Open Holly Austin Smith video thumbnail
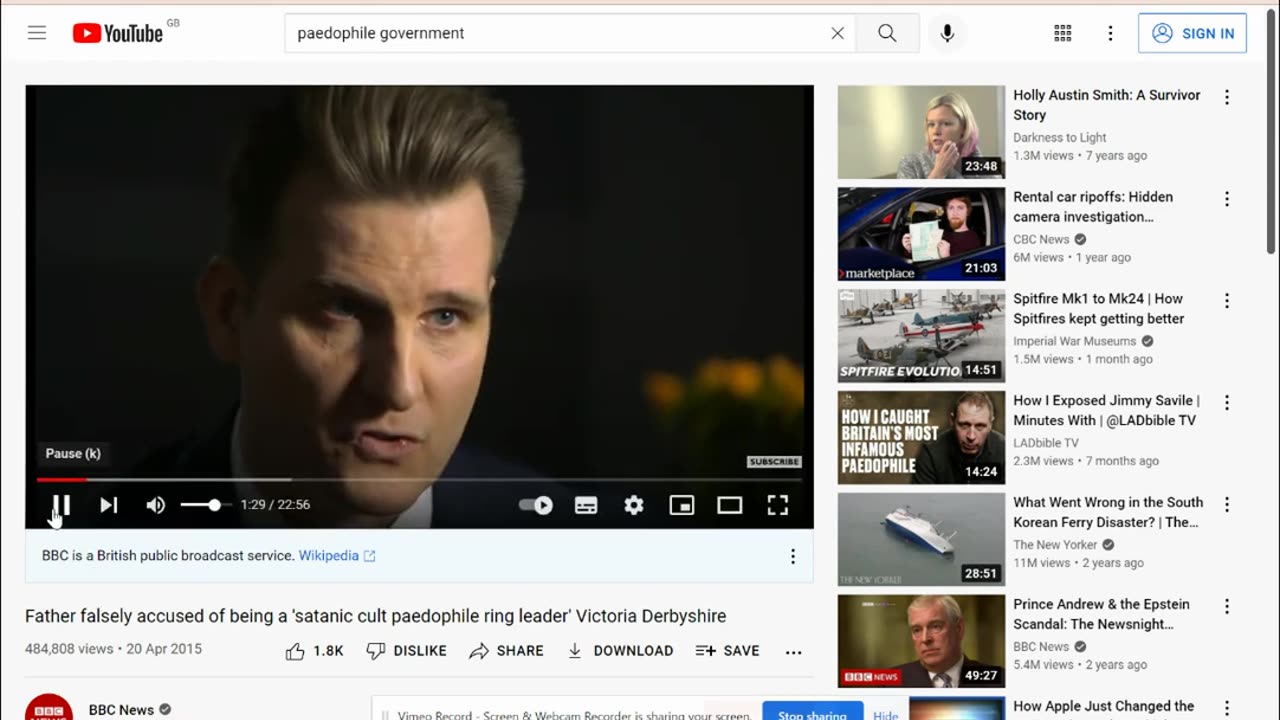Image resolution: width=1280 pixels, height=720 pixels. click(921, 132)
